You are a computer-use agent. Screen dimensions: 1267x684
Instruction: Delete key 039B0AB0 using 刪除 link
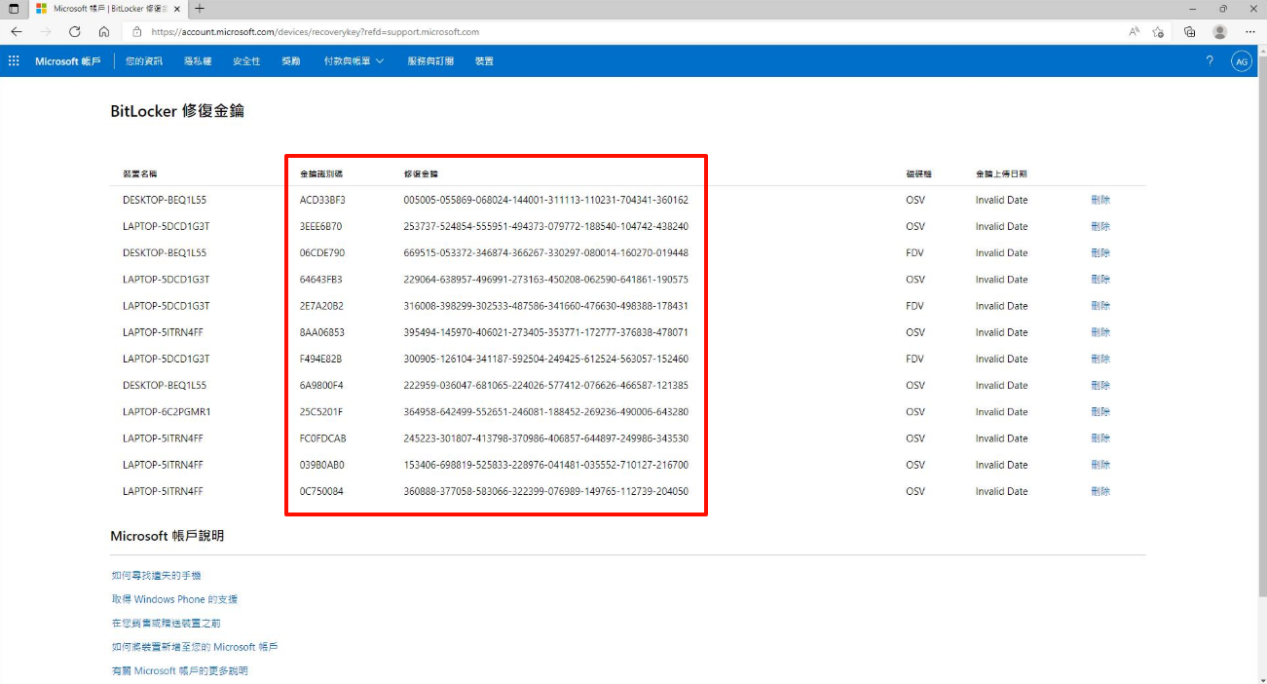pyautogui.click(x=1100, y=465)
